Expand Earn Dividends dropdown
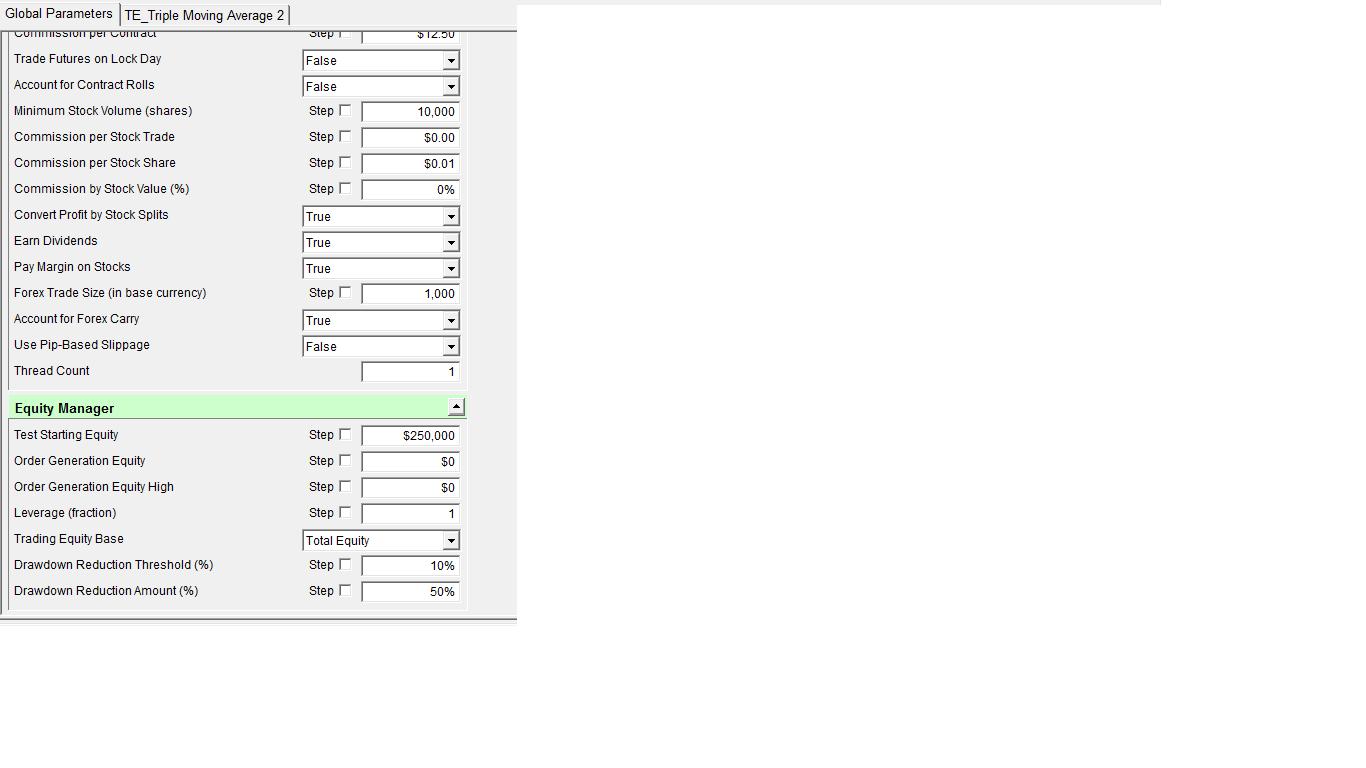The width and height of the screenshot is (1366, 768). click(x=450, y=243)
